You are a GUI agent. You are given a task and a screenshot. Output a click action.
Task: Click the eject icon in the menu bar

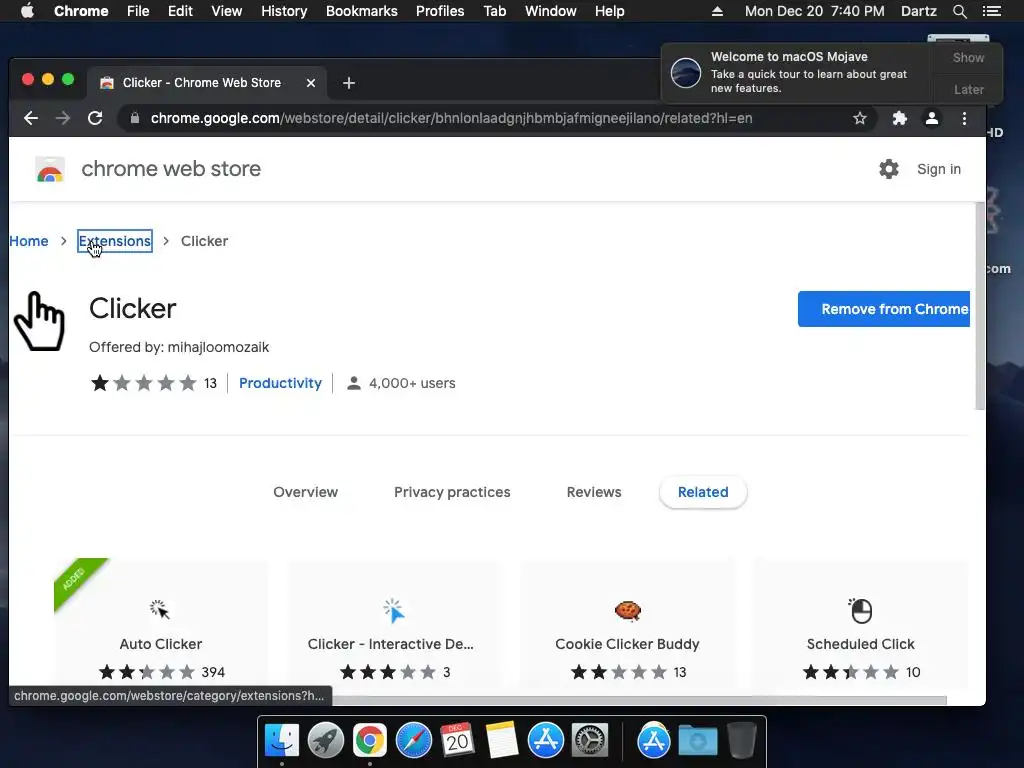(x=717, y=11)
